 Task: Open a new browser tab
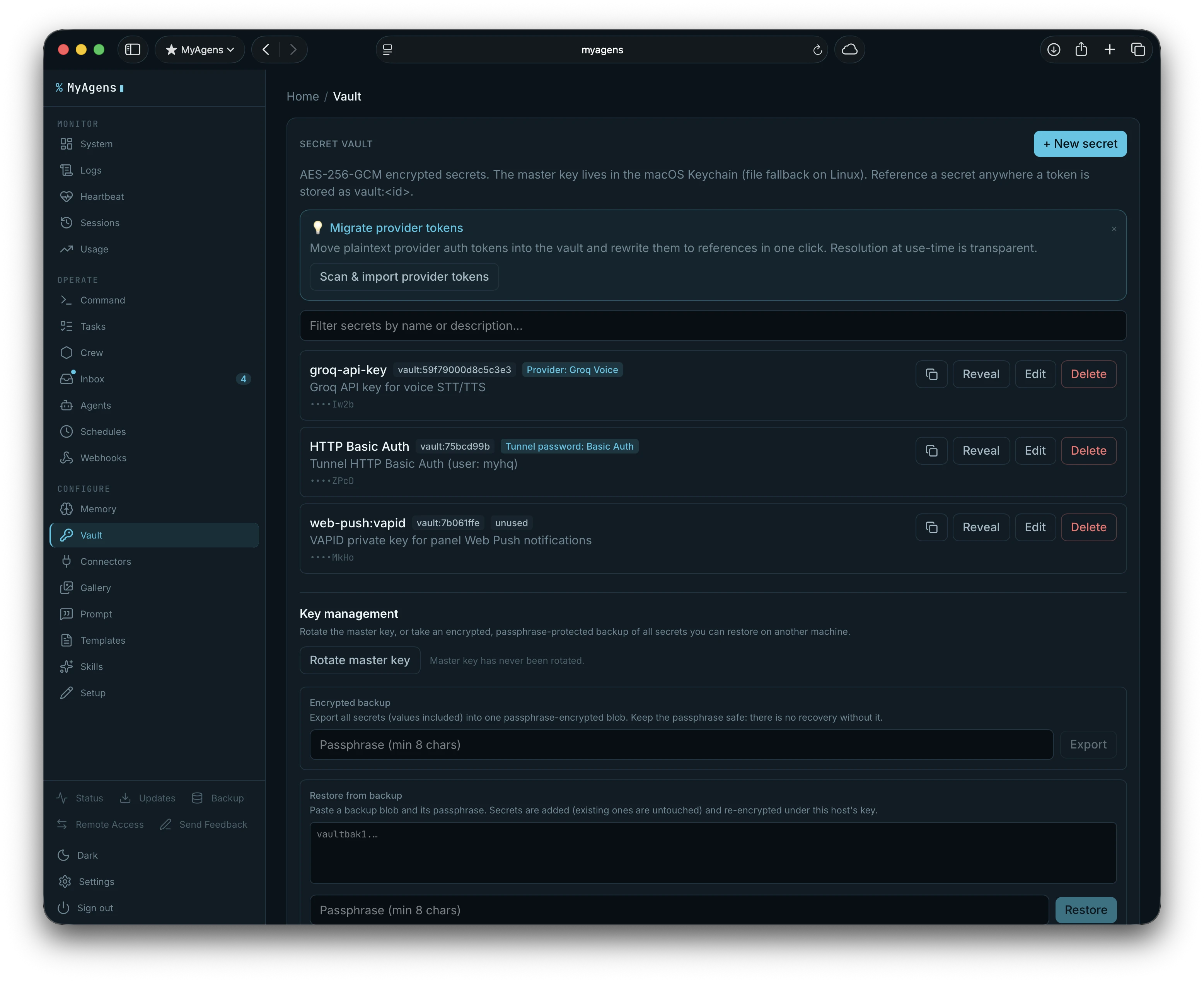coord(1110,50)
